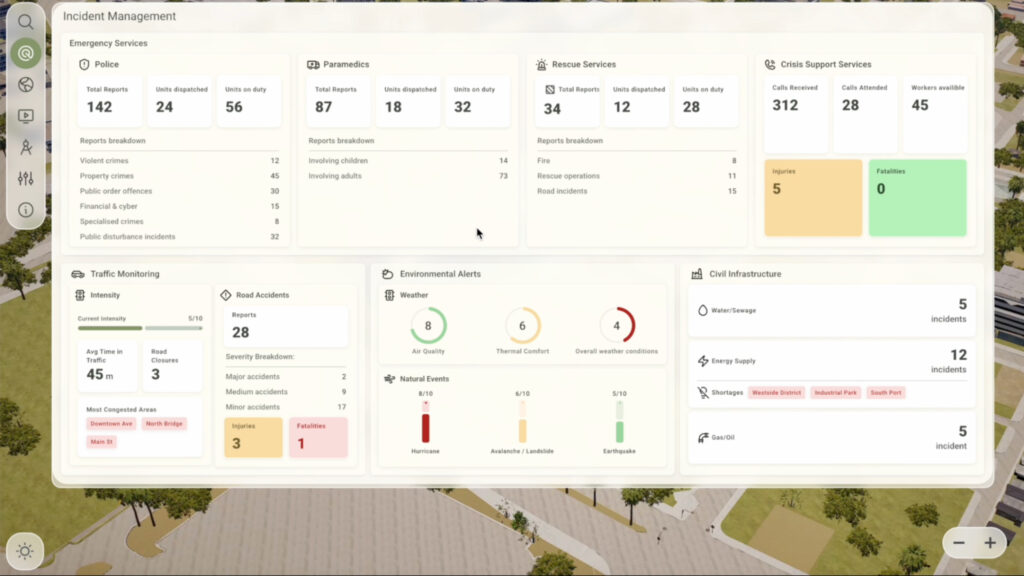Open Workers available card showing 45
The width and height of the screenshot is (1024, 576).
(x=935, y=114)
